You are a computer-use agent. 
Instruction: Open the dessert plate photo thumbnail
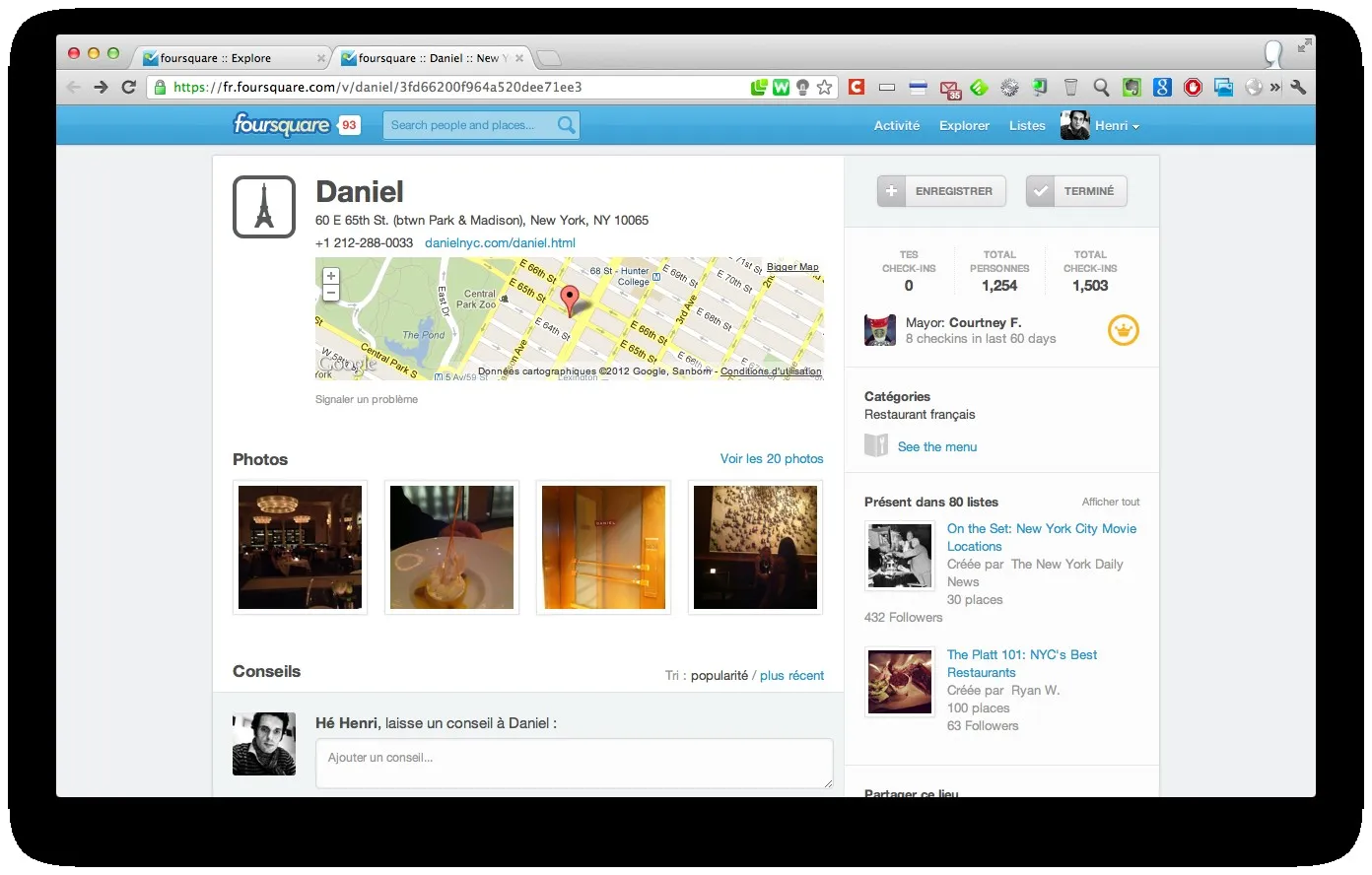(x=451, y=547)
